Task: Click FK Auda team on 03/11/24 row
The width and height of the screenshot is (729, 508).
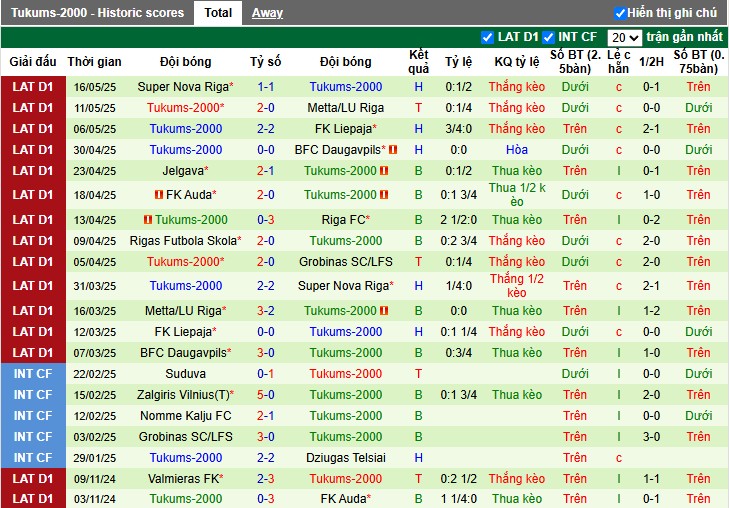Action: pos(343,499)
